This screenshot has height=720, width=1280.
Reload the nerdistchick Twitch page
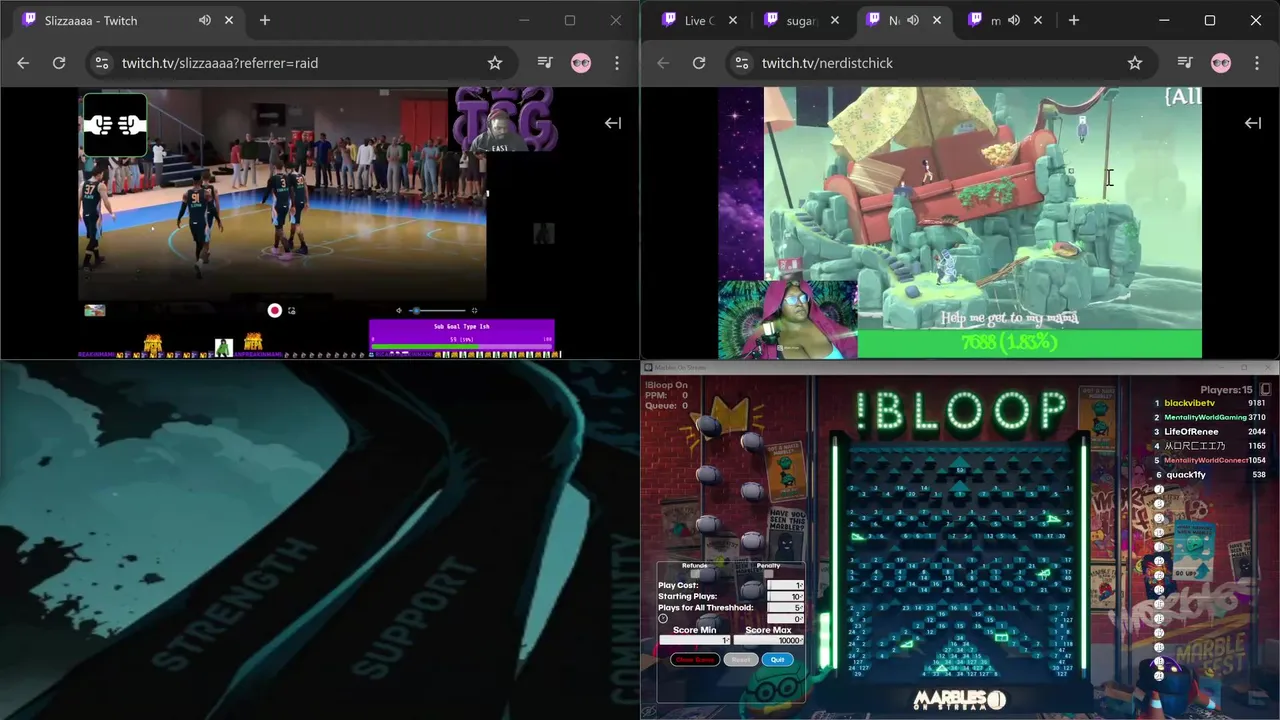(699, 63)
